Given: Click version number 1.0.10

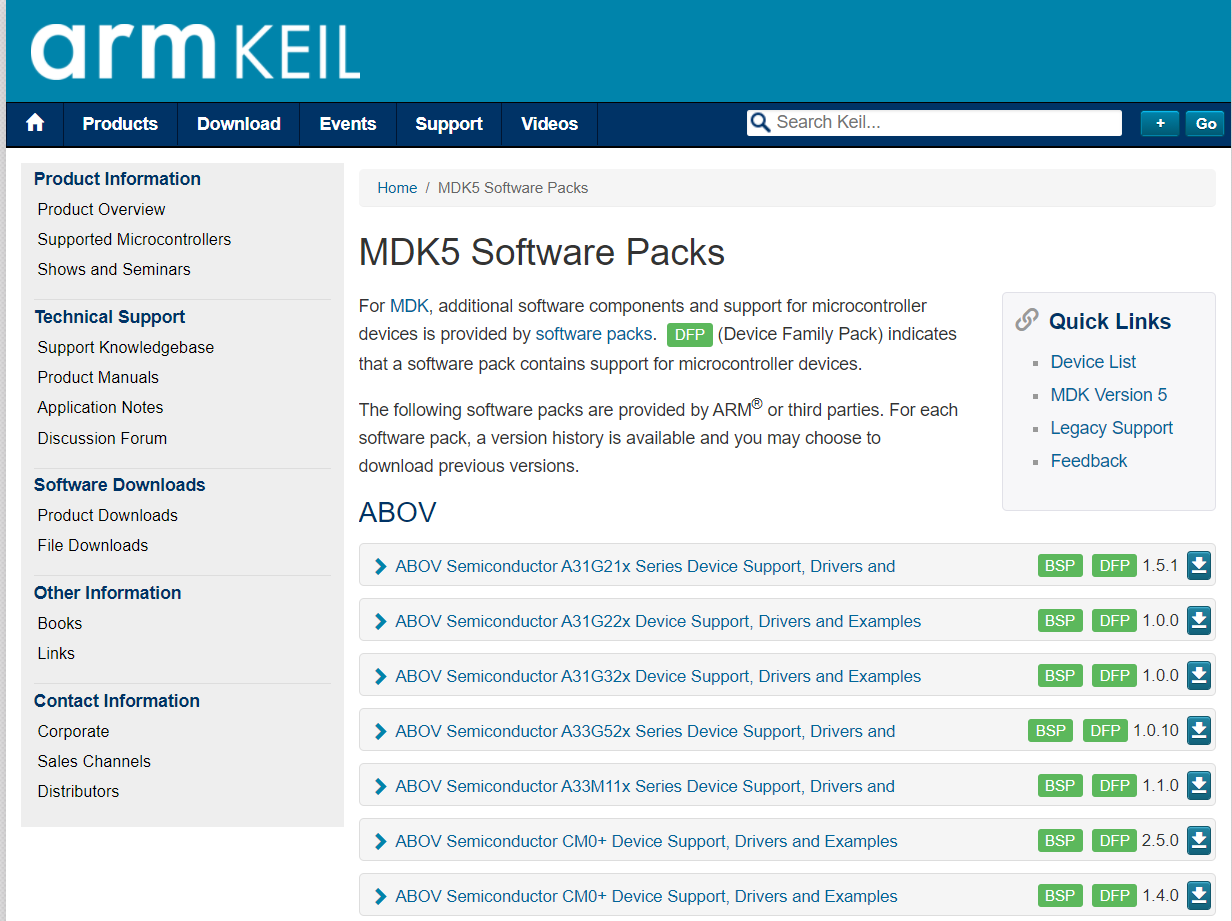Looking at the screenshot, I should click(1156, 731).
